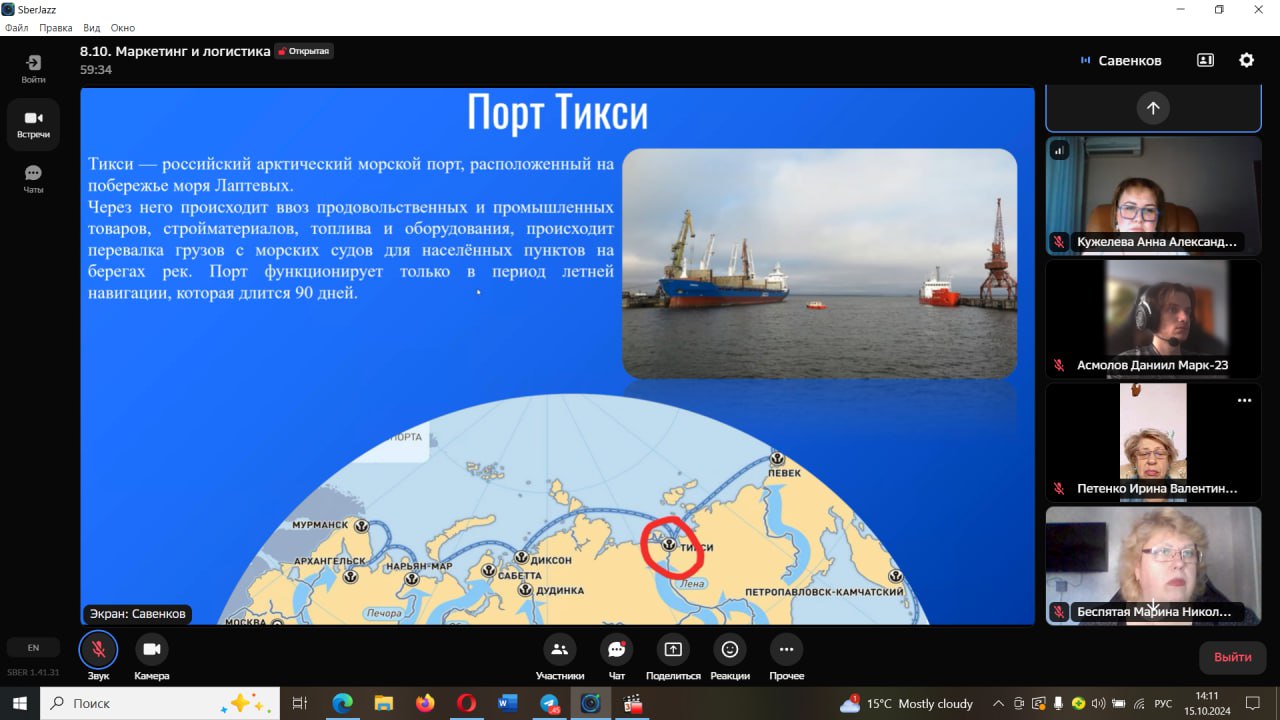Switch the EN language selector
The width and height of the screenshot is (1280, 720).
[x=33, y=648]
